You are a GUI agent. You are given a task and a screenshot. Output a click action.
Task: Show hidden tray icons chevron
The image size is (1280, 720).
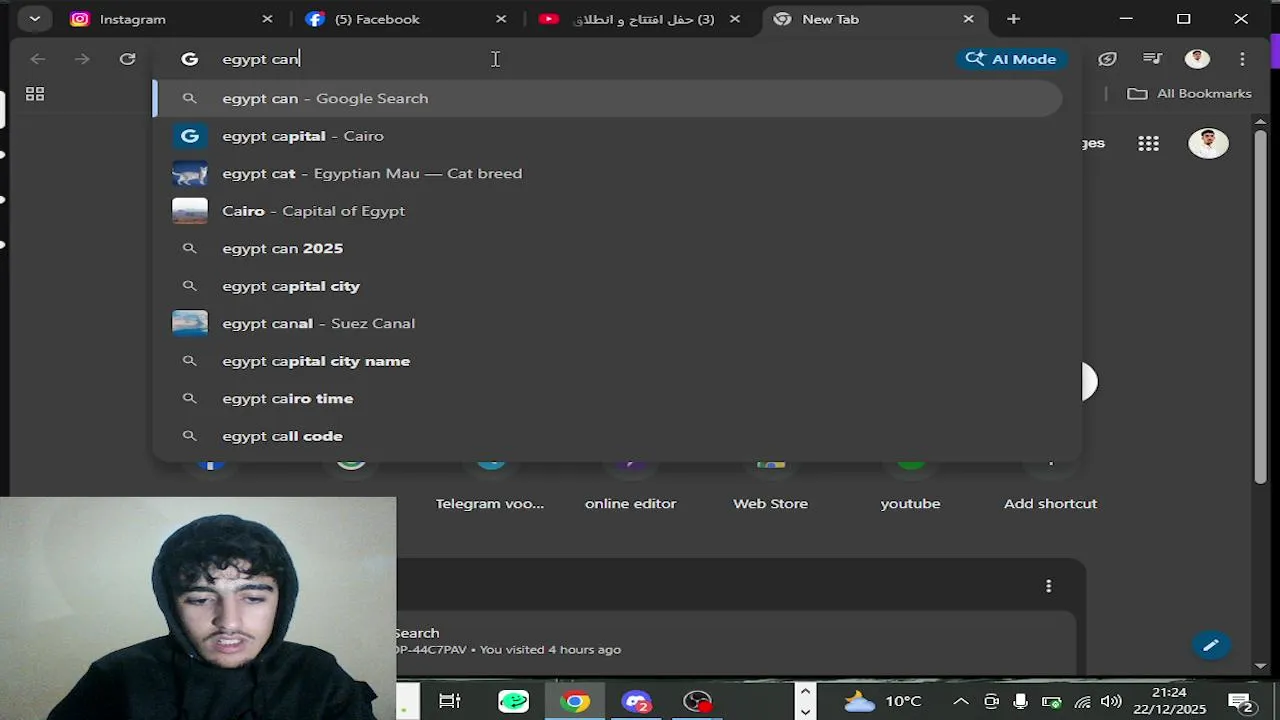[960, 701]
